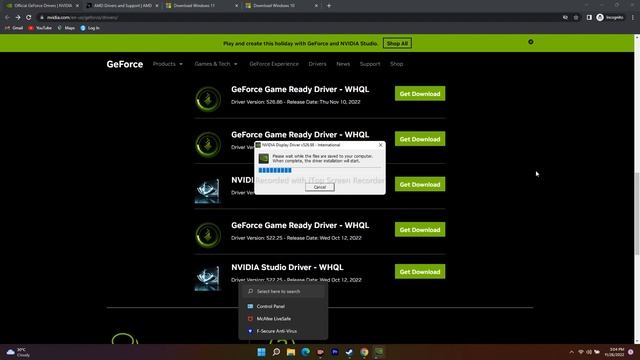Select Control Panel from popup menu

pos(283,306)
